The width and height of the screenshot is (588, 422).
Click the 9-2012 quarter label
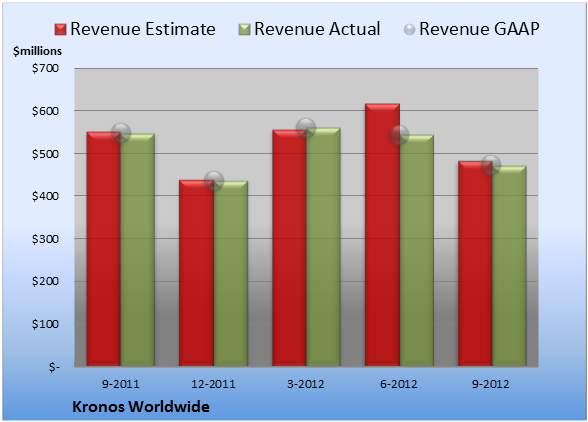[x=491, y=384]
